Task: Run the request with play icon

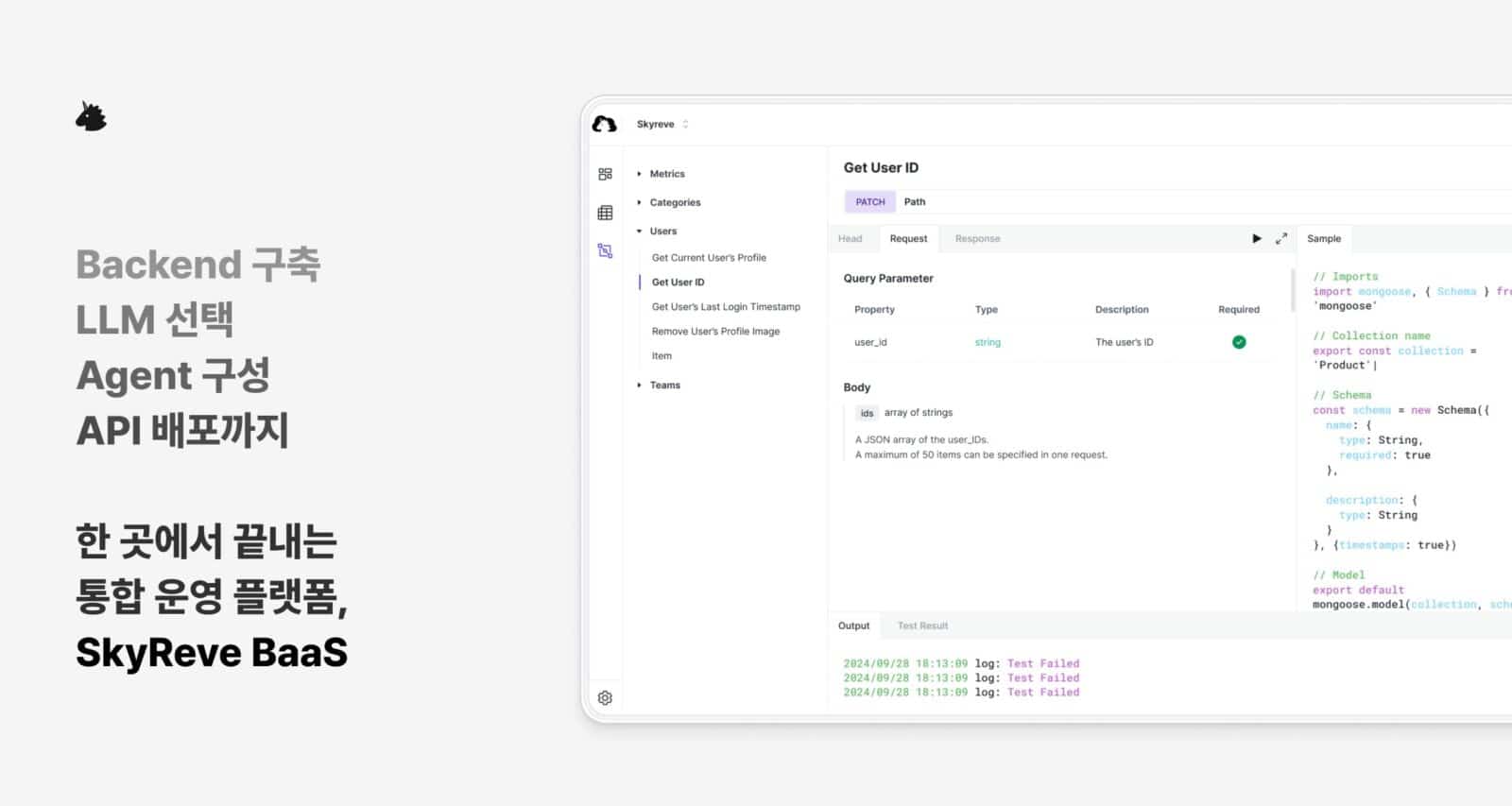Action: coord(1256,238)
